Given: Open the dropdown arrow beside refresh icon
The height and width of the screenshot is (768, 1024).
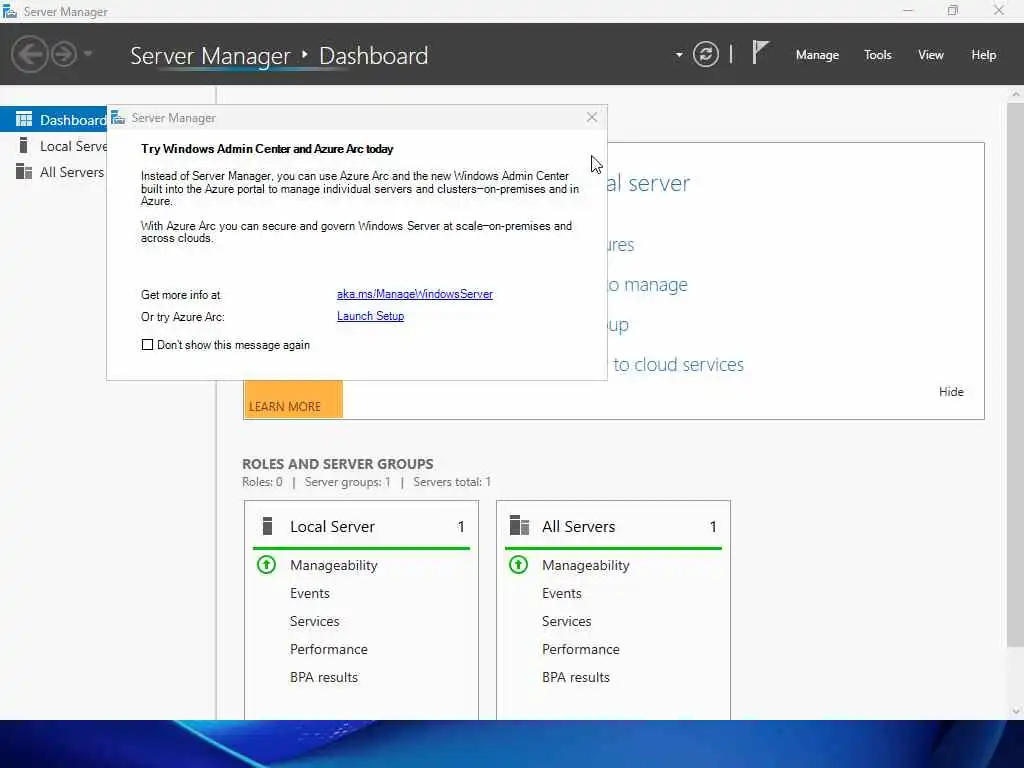Looking at the screenshot, I should pyautogui.click(x=679, y=55).
